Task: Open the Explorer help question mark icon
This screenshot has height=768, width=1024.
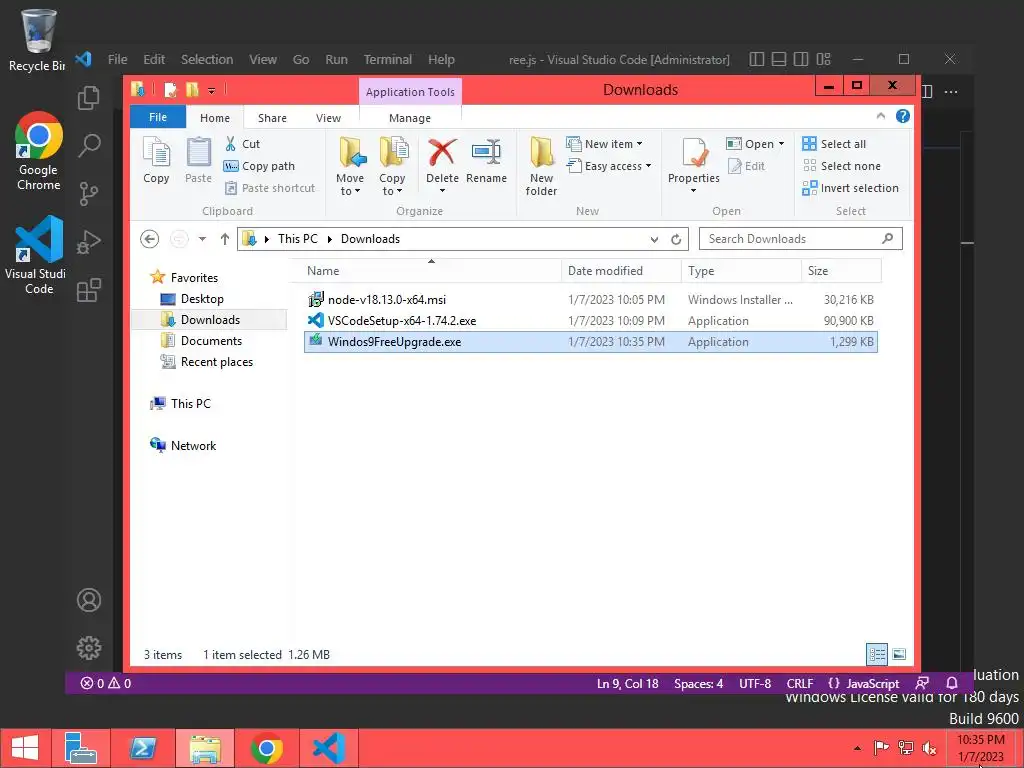Action: click(x=903, y=116)
